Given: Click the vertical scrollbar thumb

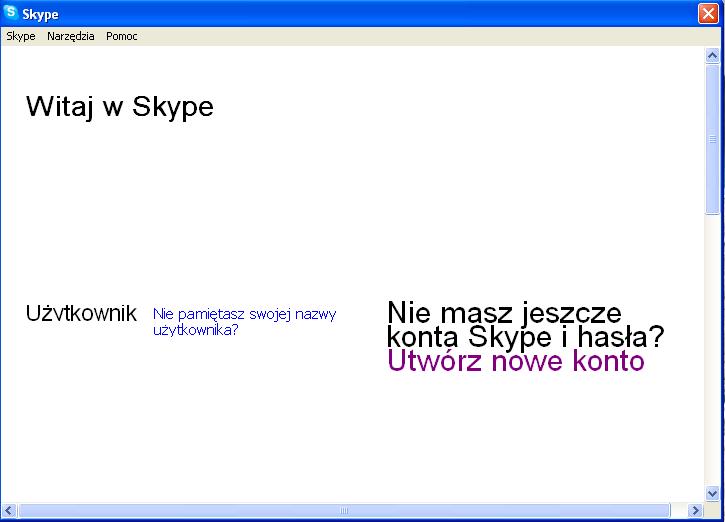Looking at the screenshot, I should point(713,139).
